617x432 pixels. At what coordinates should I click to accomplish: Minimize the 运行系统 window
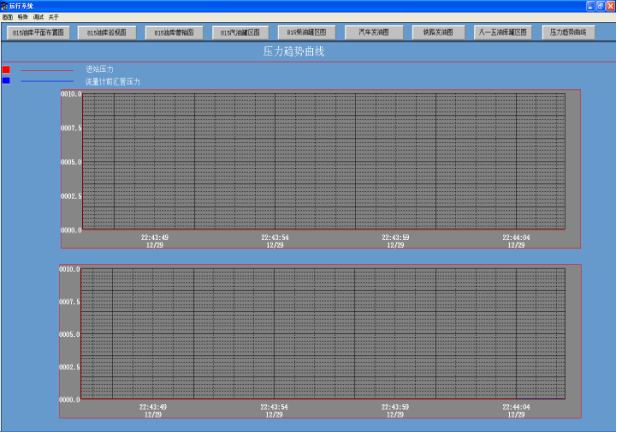point(589,6)
